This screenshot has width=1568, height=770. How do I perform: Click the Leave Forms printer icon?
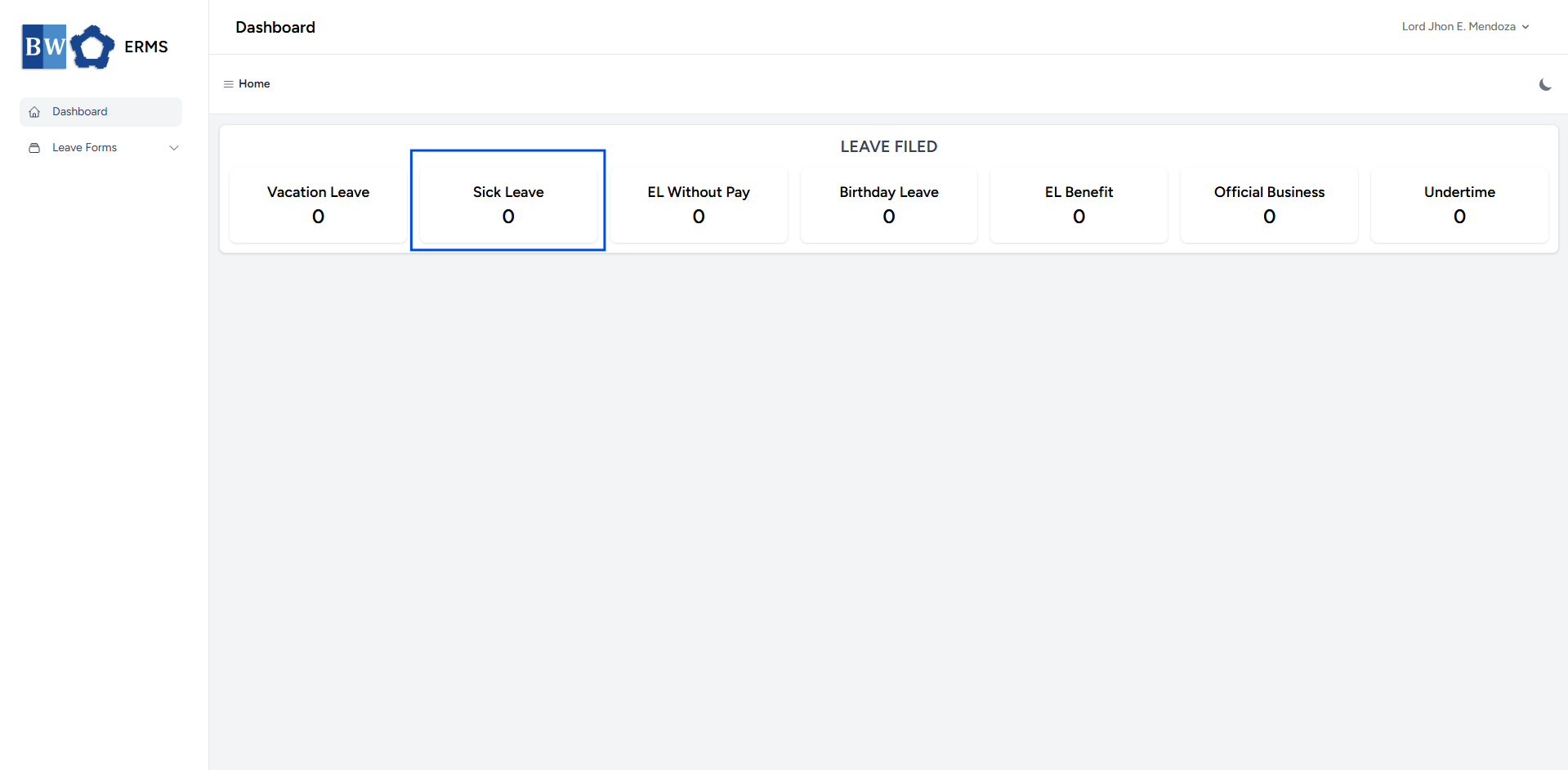pos(34,148)
